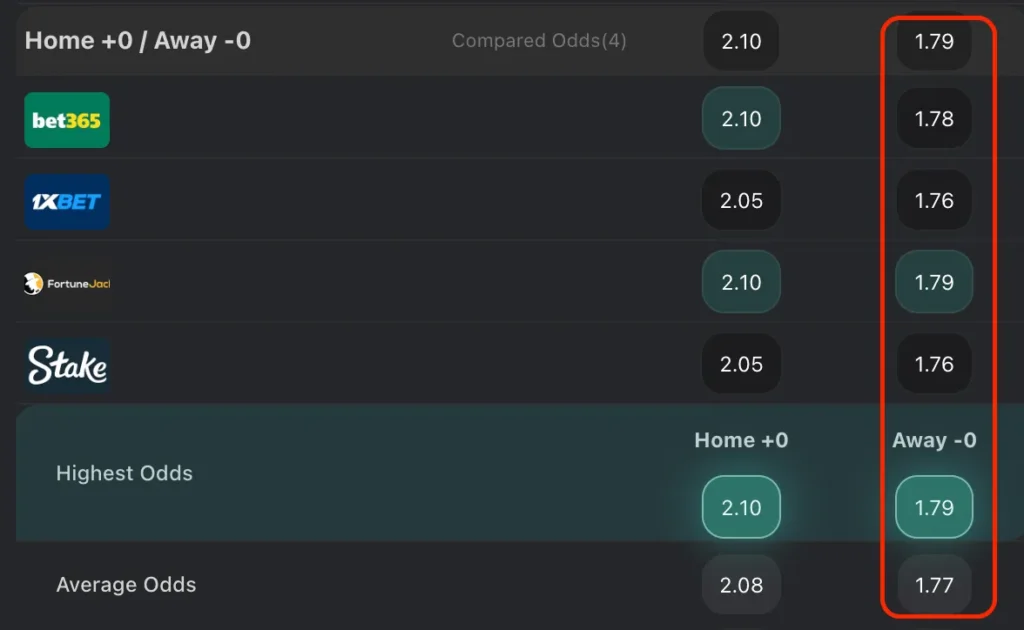Select FortuneJack away odds 1.79

tap(934, 283)
